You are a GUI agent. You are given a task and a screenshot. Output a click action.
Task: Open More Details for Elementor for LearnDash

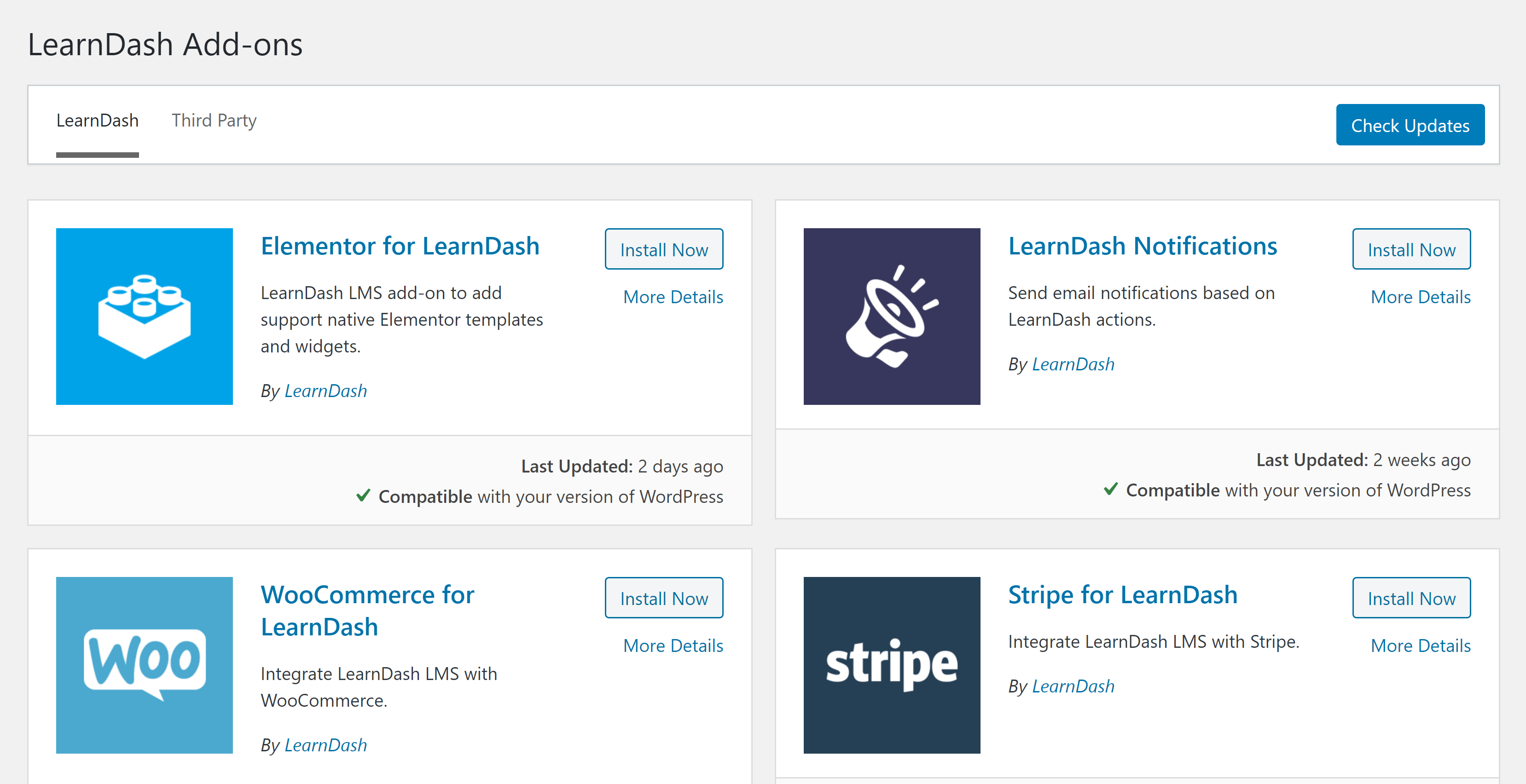673,297
